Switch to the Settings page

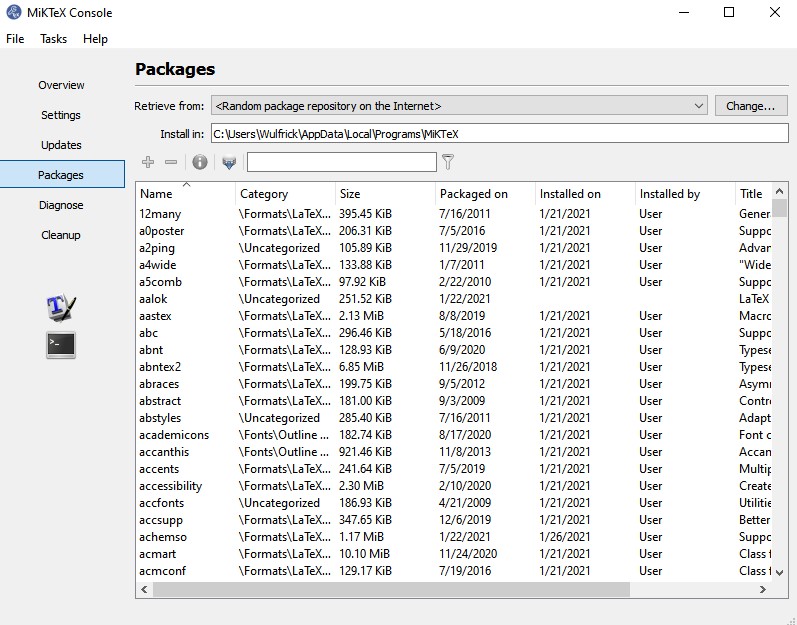61,115
